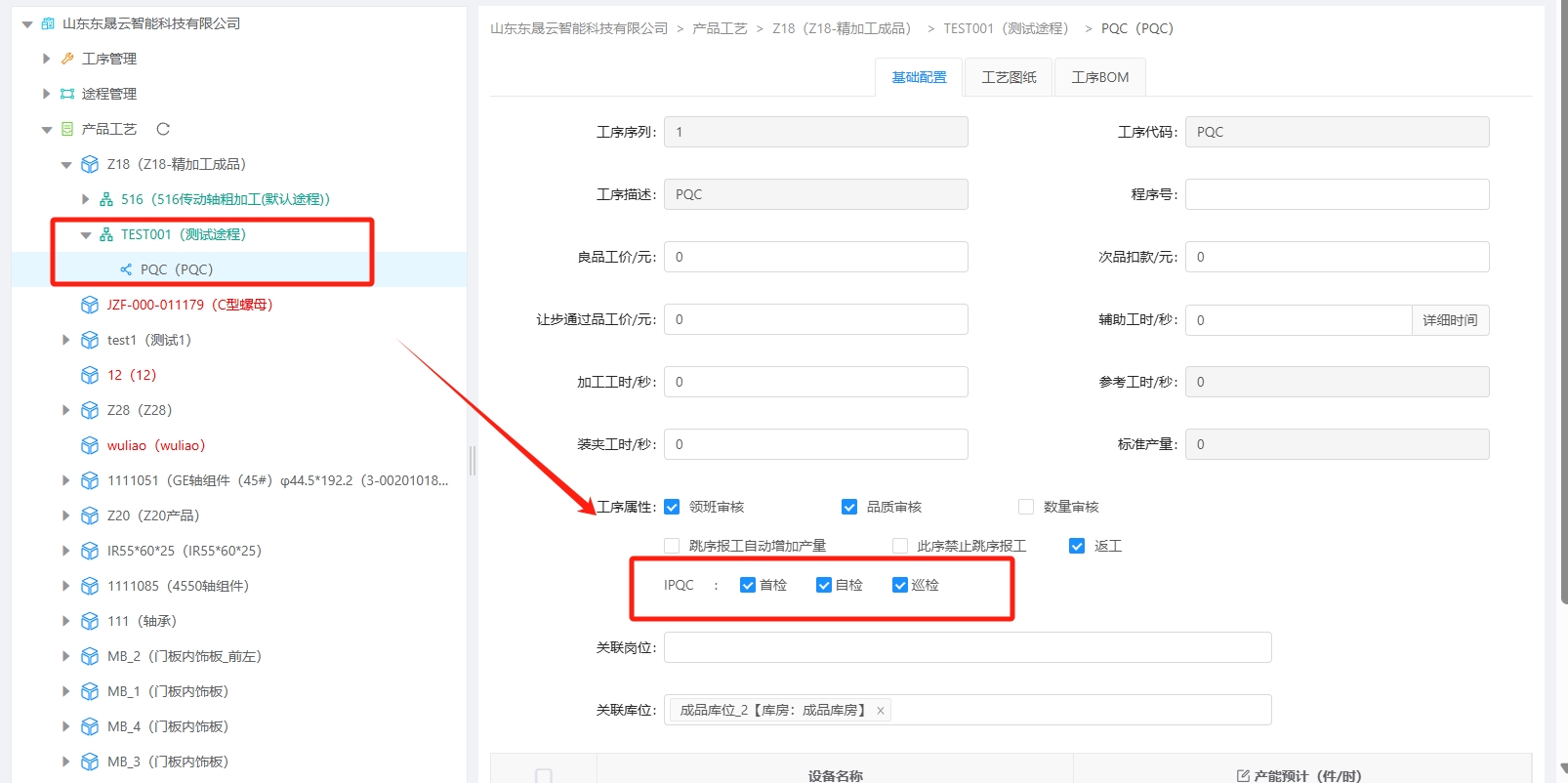Enable 此序禁止跳序报工 checkbox

point(900,546)
